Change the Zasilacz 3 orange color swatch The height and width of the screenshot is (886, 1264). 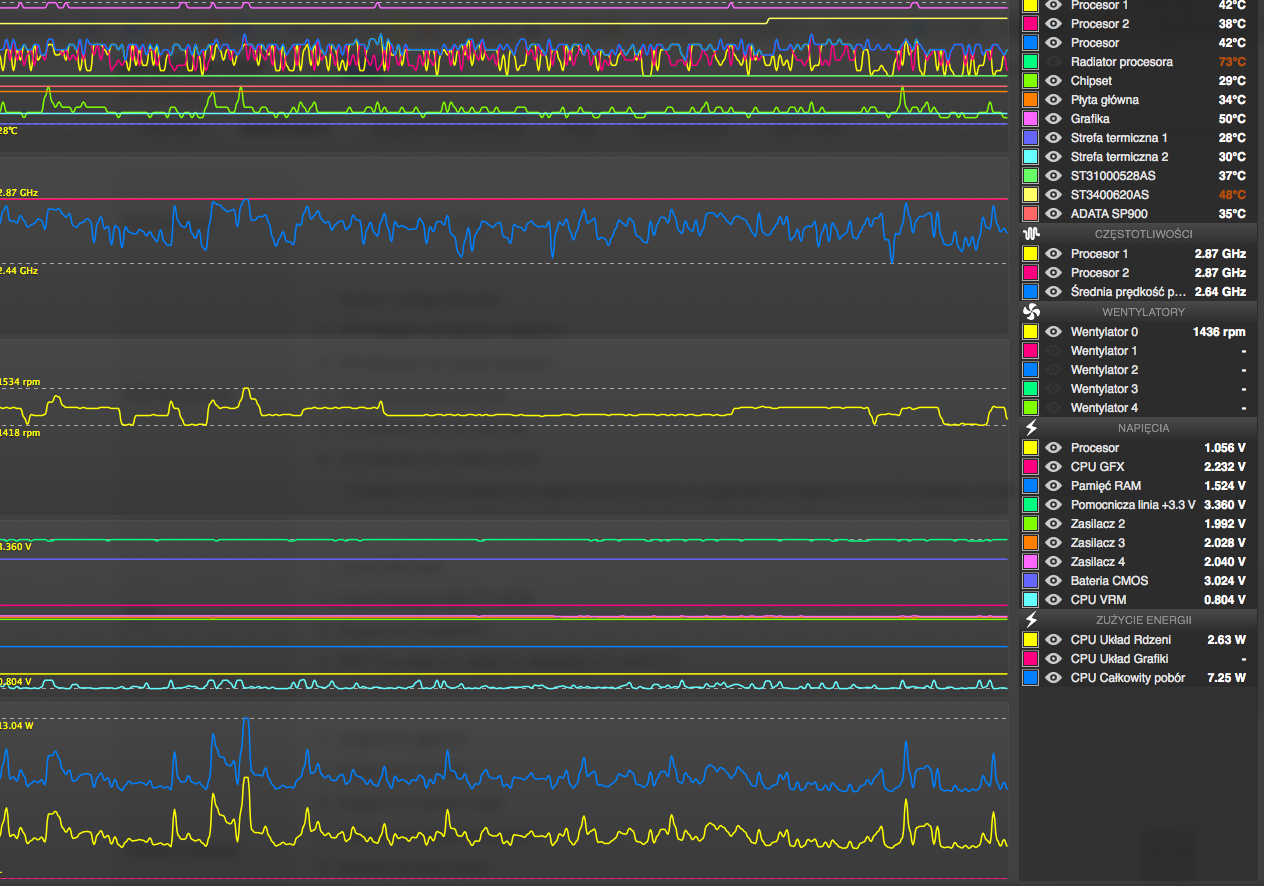(x=1031, y=543)
